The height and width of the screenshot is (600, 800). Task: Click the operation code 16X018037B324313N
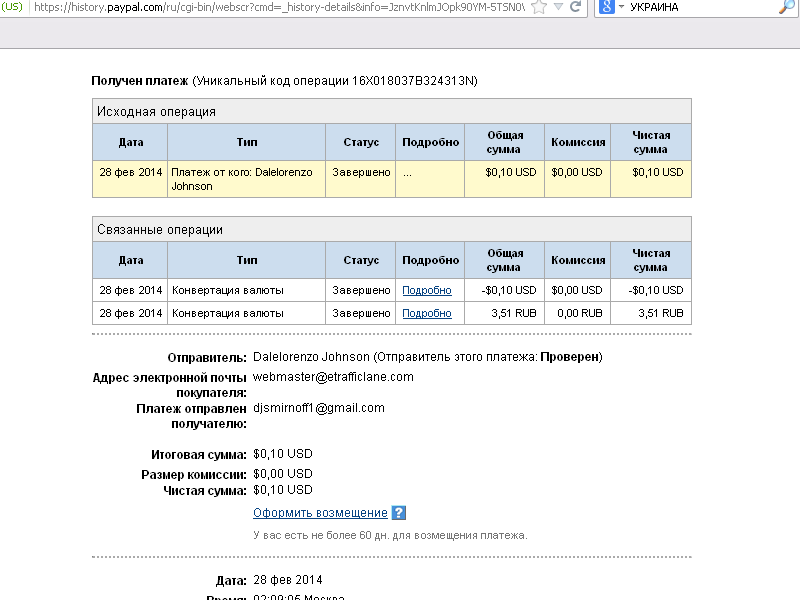coord(413,81)
